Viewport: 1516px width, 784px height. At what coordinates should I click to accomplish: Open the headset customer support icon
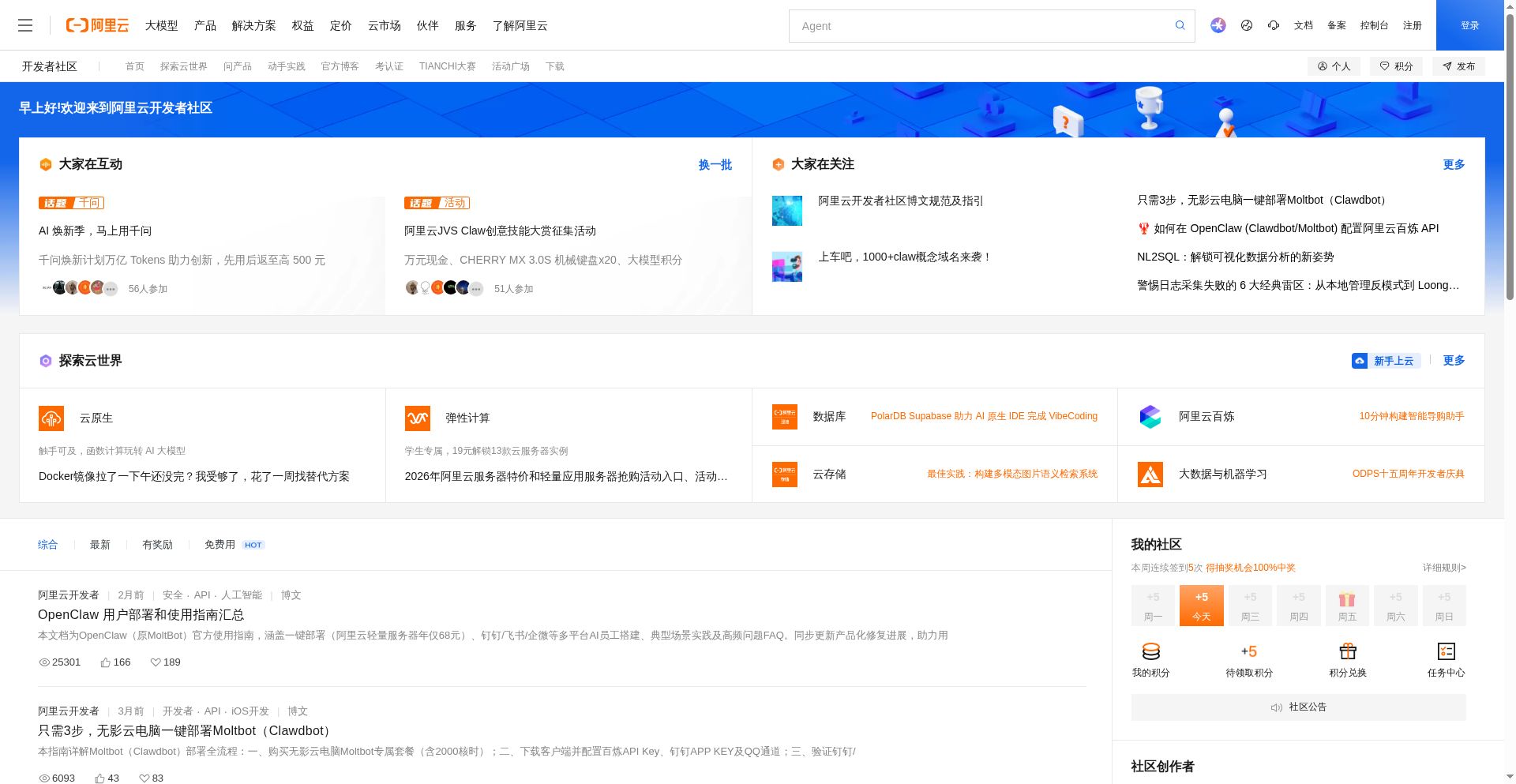(x=1274, y=25)
